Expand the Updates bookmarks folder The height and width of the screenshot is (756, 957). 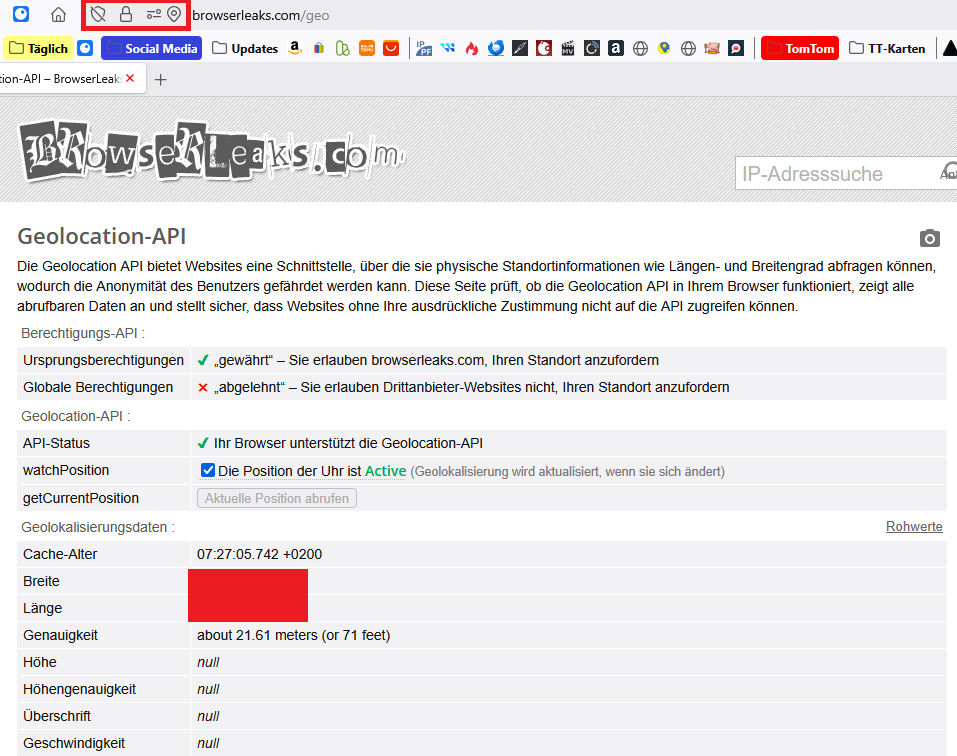click(245, 48)
